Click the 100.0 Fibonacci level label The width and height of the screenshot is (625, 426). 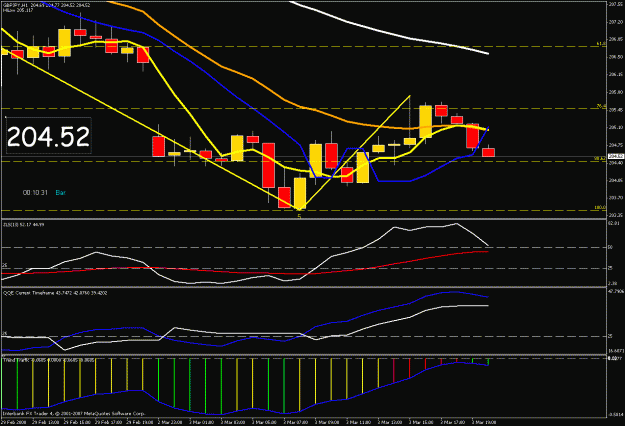pyautogui.click(x=600, y=208)
